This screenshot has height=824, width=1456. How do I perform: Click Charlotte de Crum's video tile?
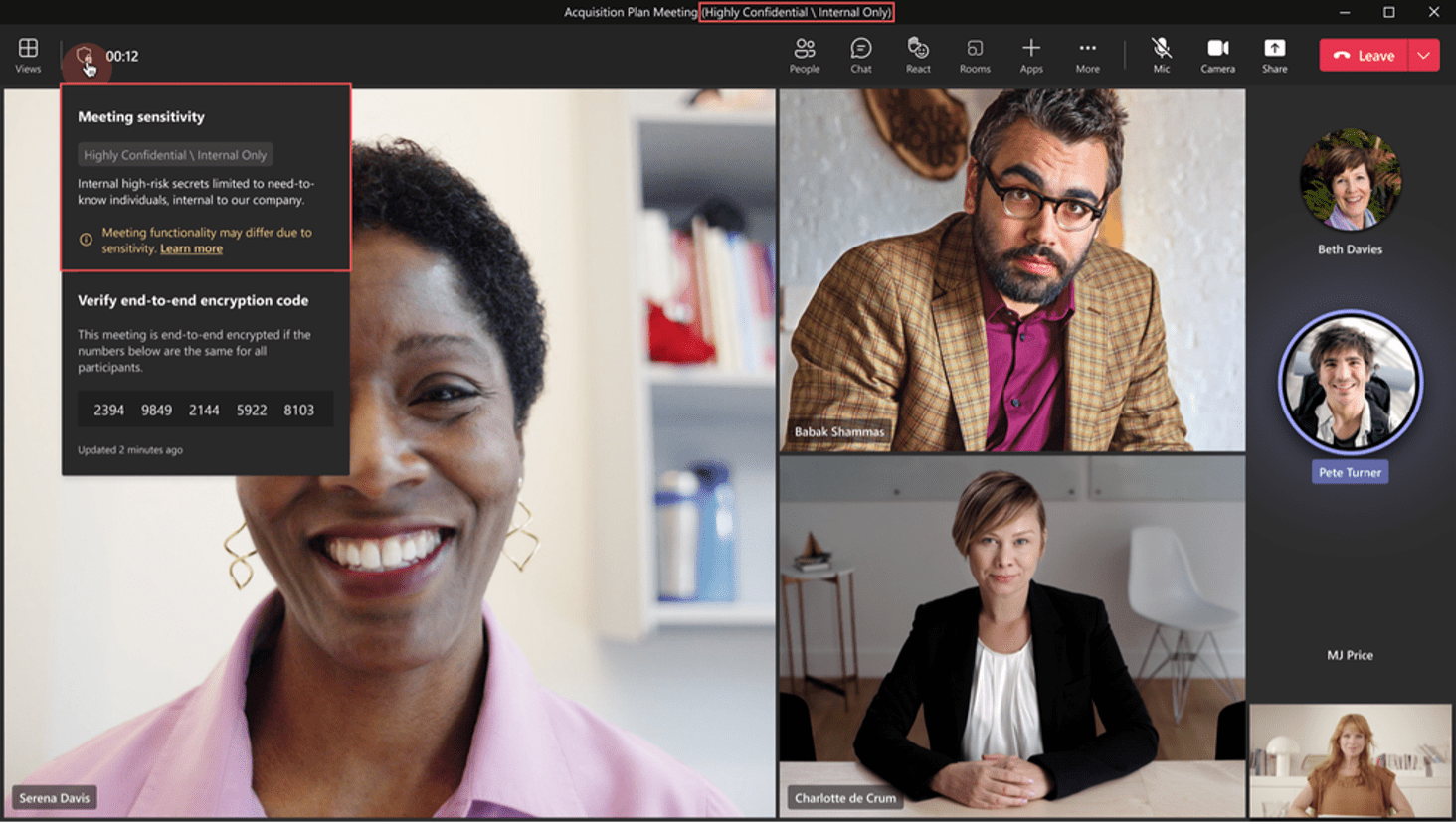pos(1011,636)
